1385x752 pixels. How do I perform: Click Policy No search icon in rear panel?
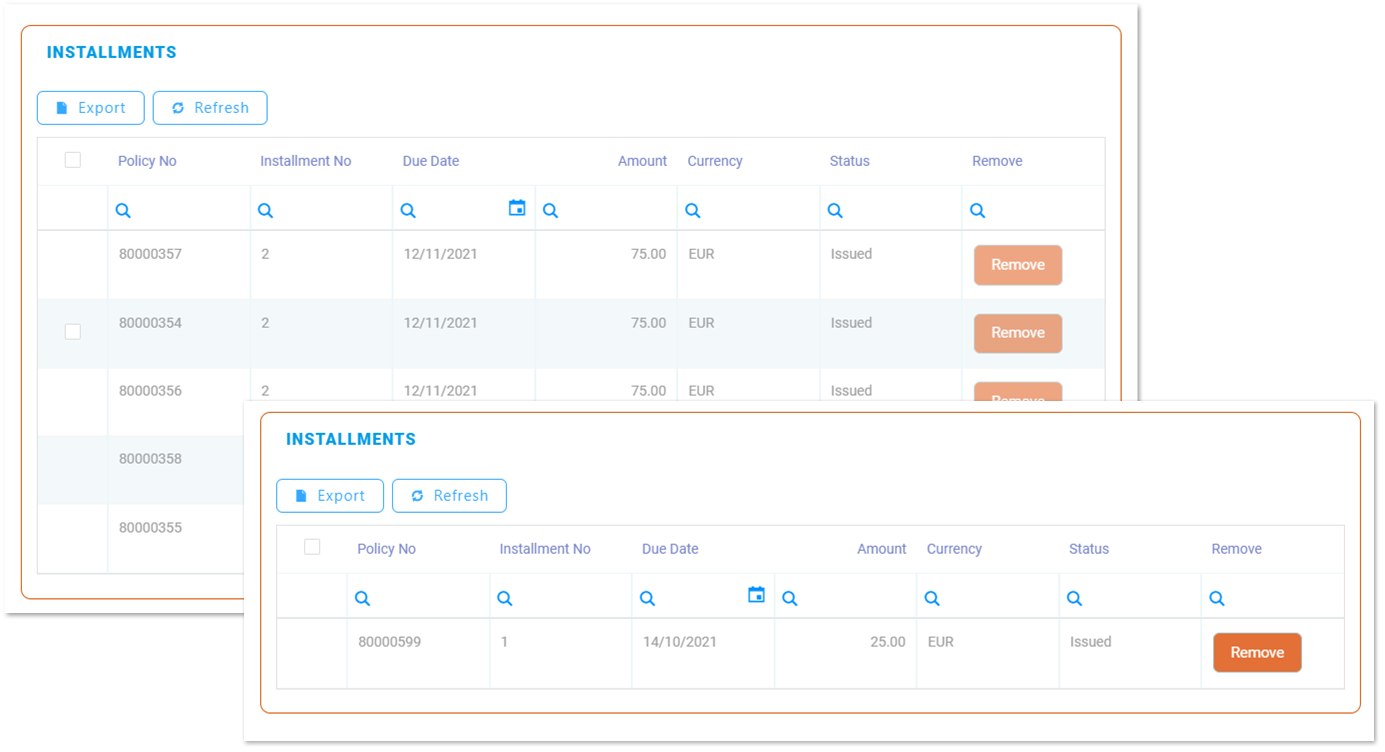(123, 211)
